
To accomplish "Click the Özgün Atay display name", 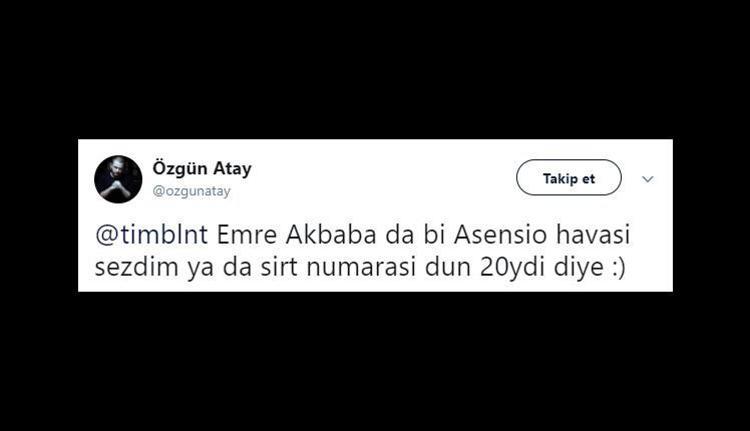I will 202,168.
